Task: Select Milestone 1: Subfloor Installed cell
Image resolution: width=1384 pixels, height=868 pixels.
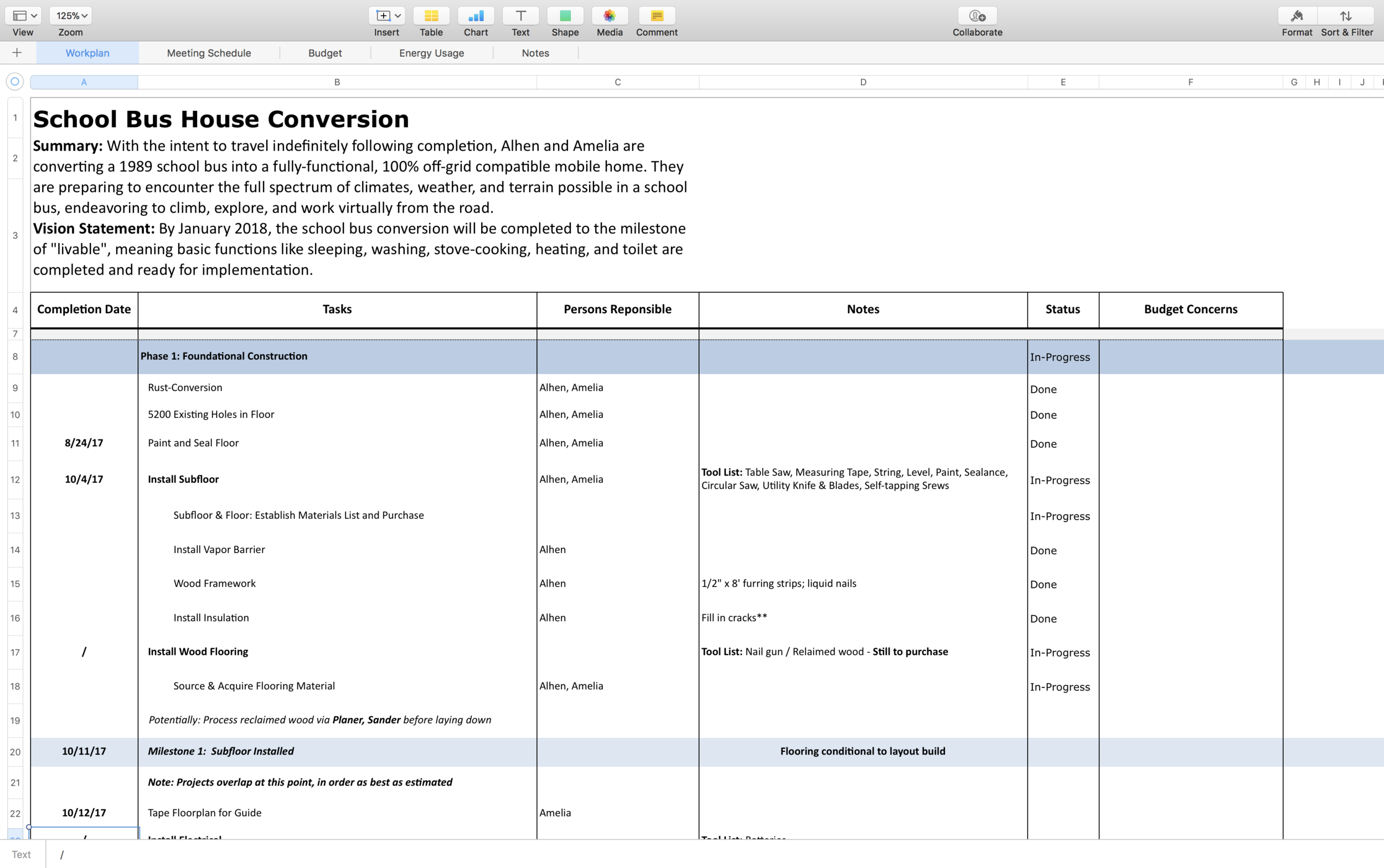Action: [337, 751]
